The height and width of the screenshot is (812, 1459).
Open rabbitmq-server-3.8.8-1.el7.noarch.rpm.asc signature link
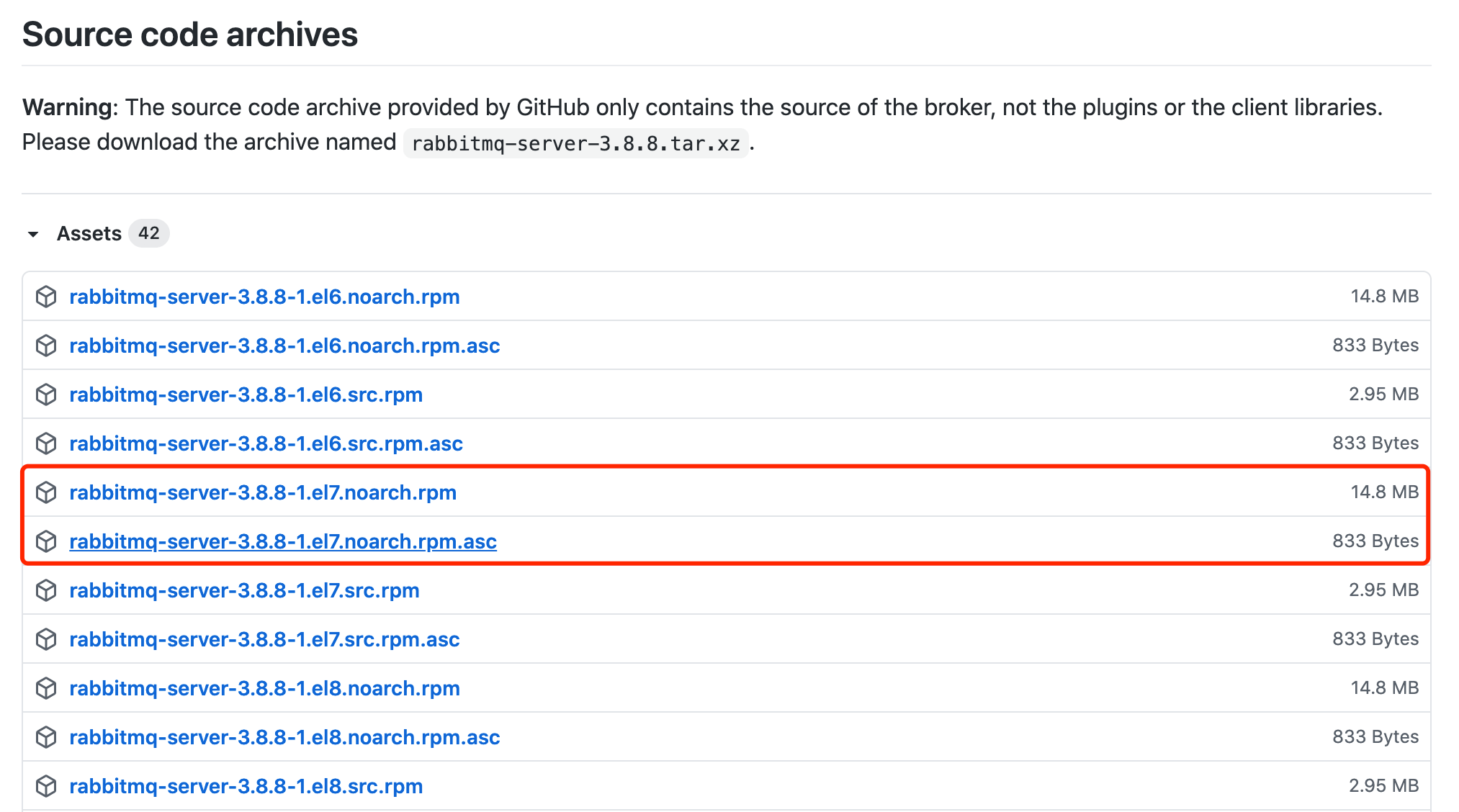[283, 541]
